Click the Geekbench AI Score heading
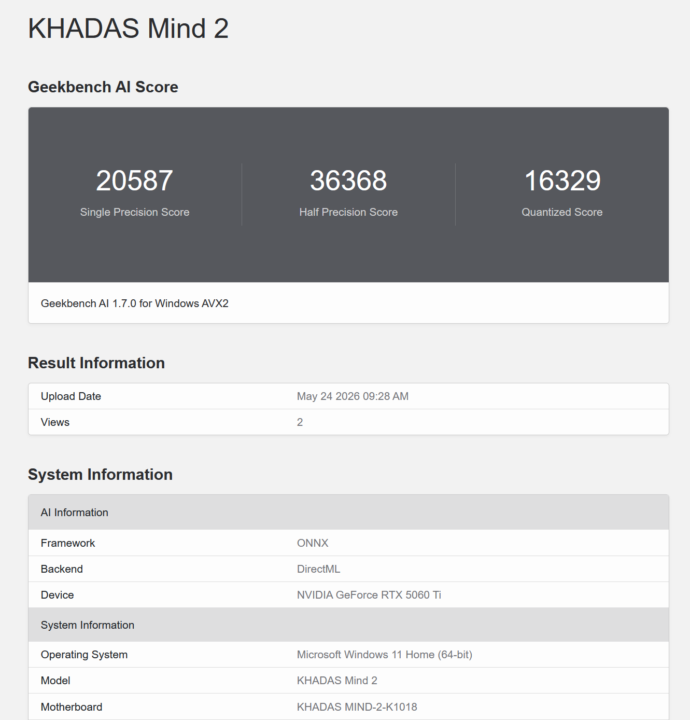This screenshot has height=720, width=690. (x=103, y=87)
